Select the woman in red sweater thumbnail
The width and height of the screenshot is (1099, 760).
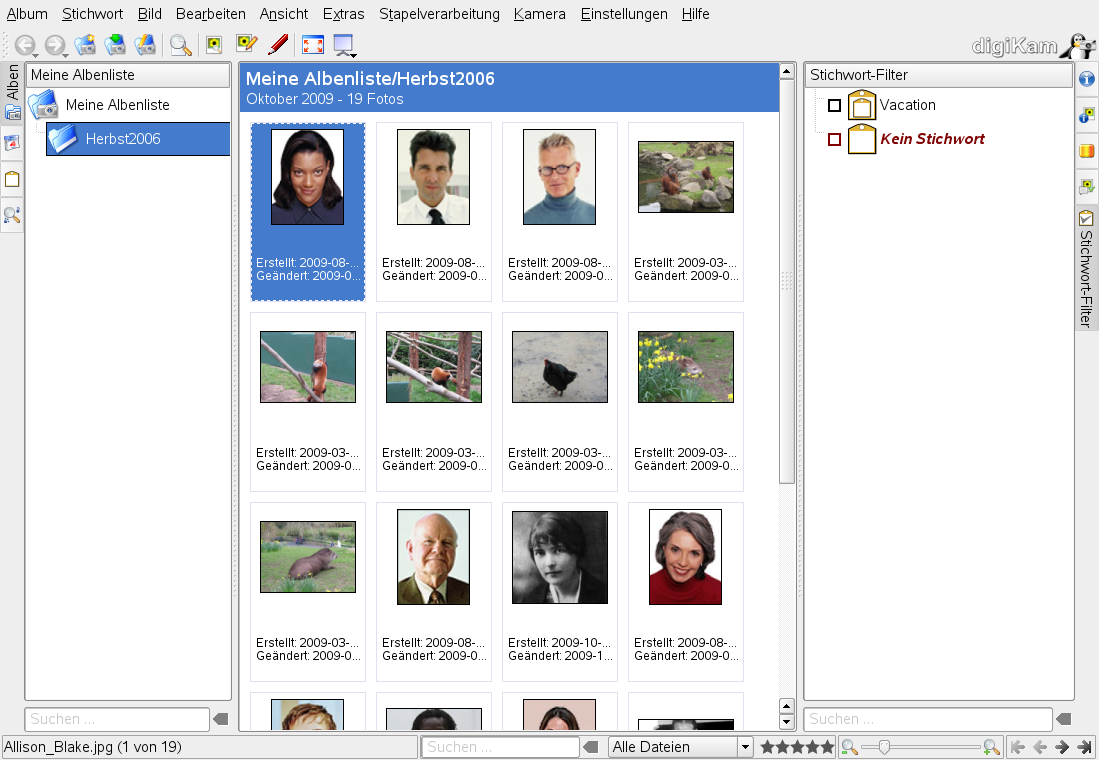tap(685, 557)
